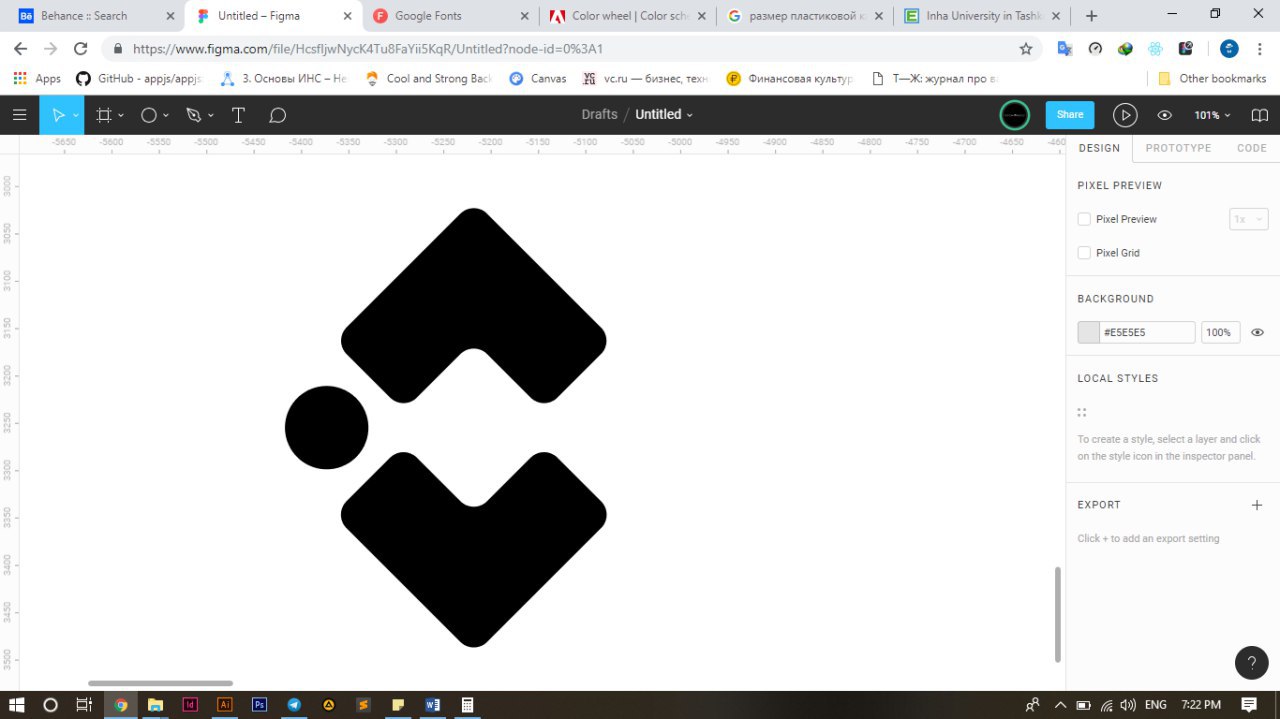Open the team library book icon
This screenshot has width=1280, height=719.
[x=1259, y=115]
